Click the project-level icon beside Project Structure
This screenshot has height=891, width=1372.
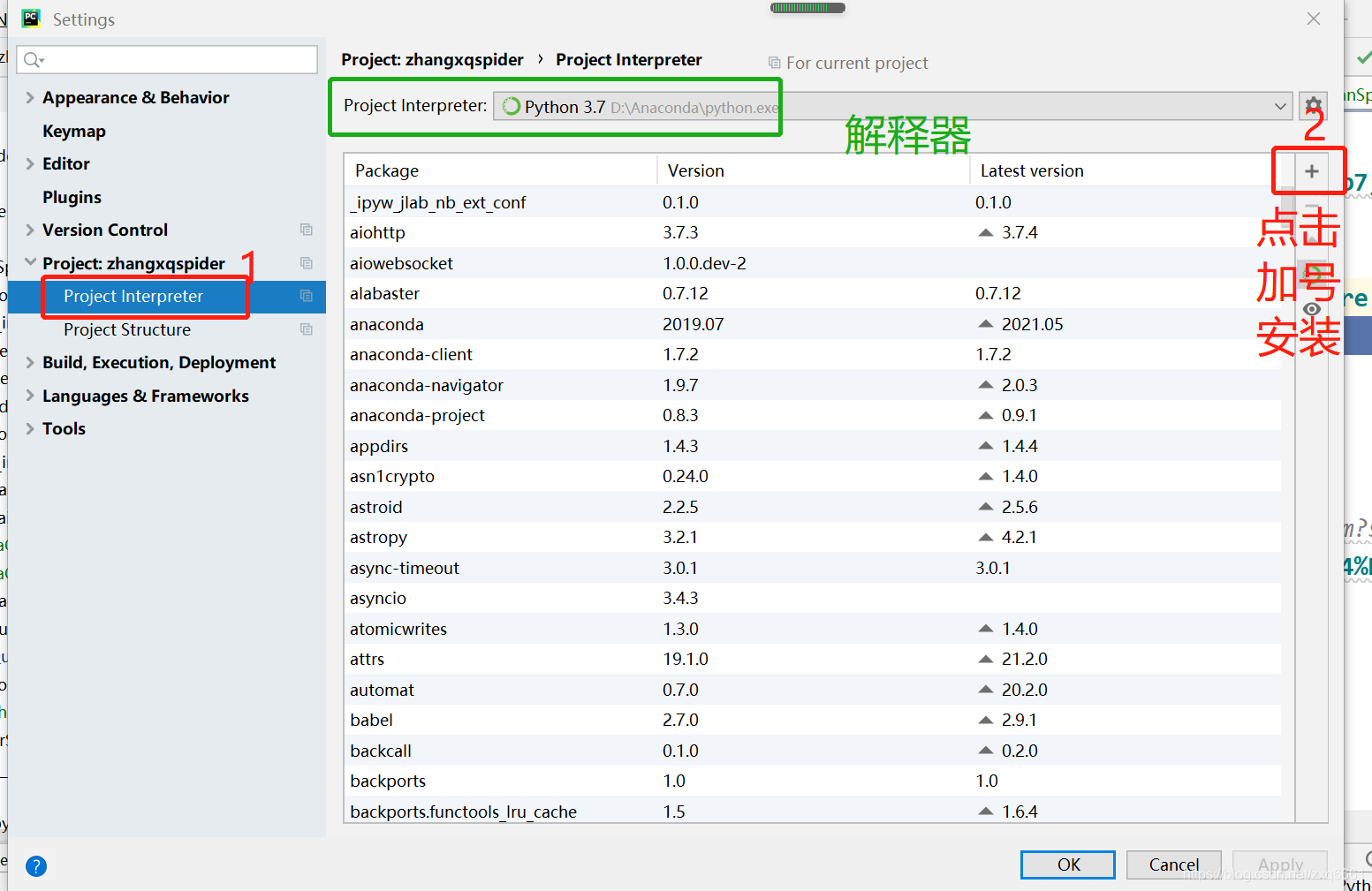coord(307,329)
